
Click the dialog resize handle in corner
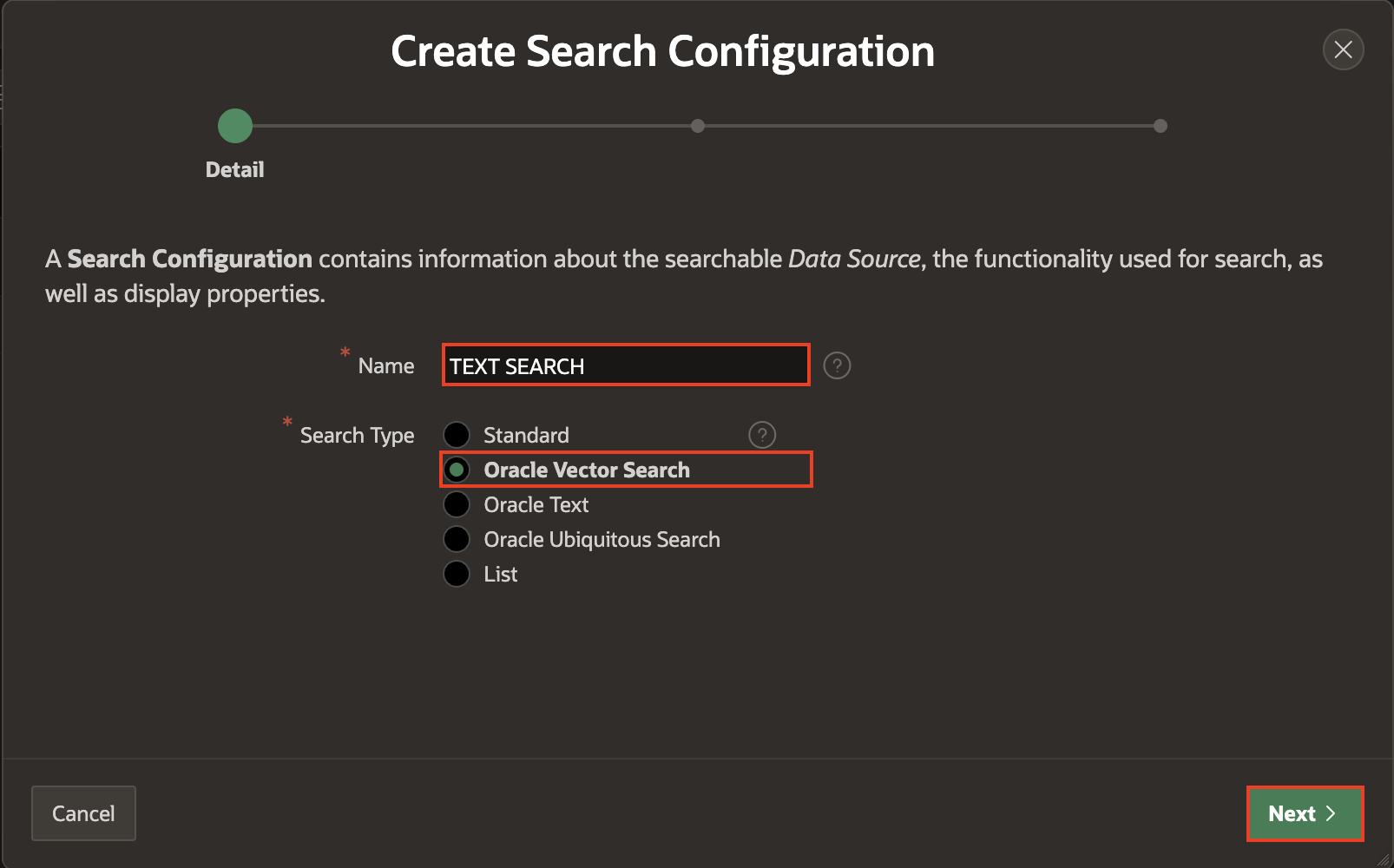[1384, 859]
